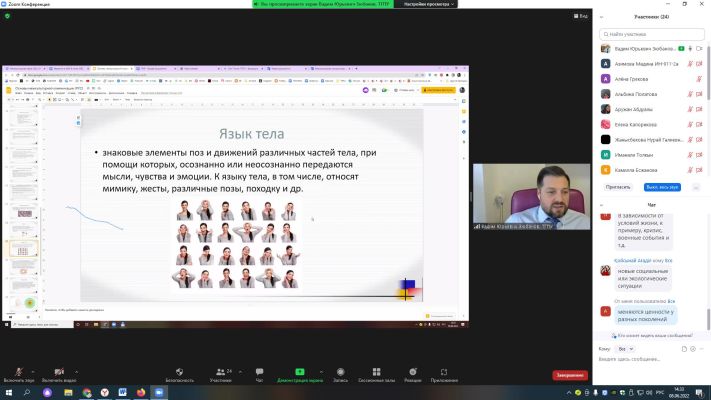Screen dimensions: 711x400
Task: Collapse the Participants panel header arrow
Action: [x=602, y=17]
